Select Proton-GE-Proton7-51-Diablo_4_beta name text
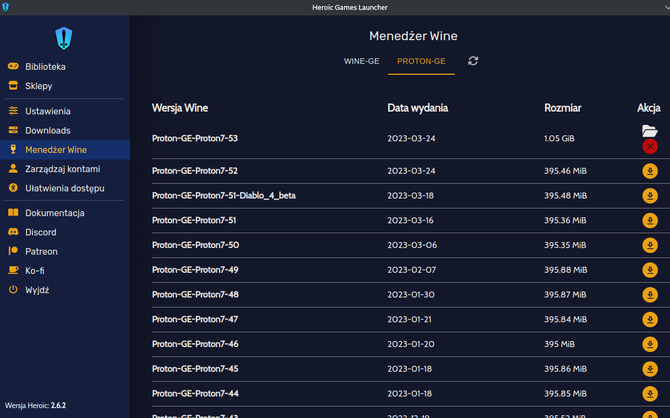670x418 pixels. pyautogui.click(x=223, y=196)
